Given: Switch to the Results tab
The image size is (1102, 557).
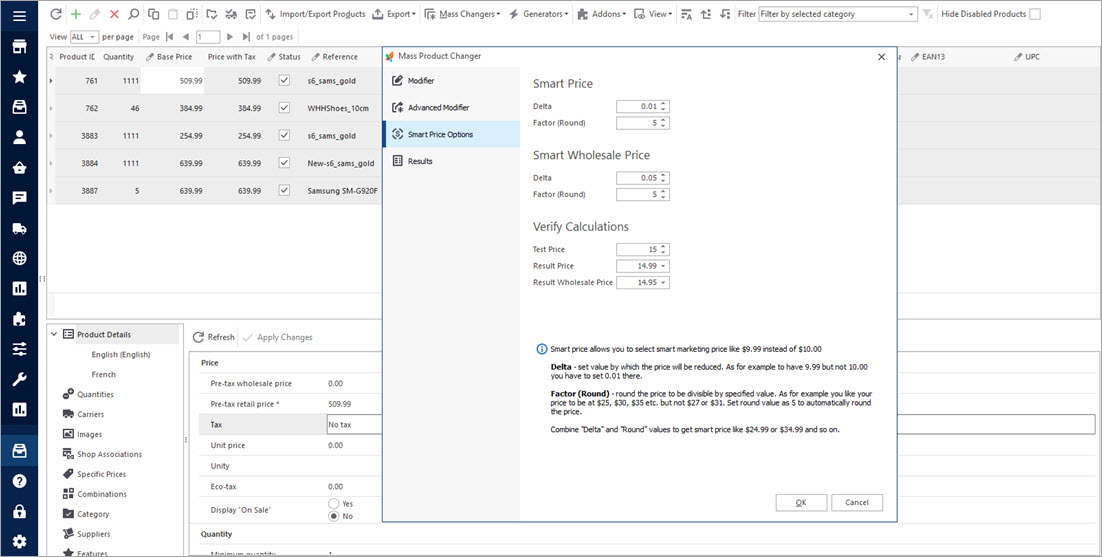Looking at the screenshot, I should [x=451, y=161].
